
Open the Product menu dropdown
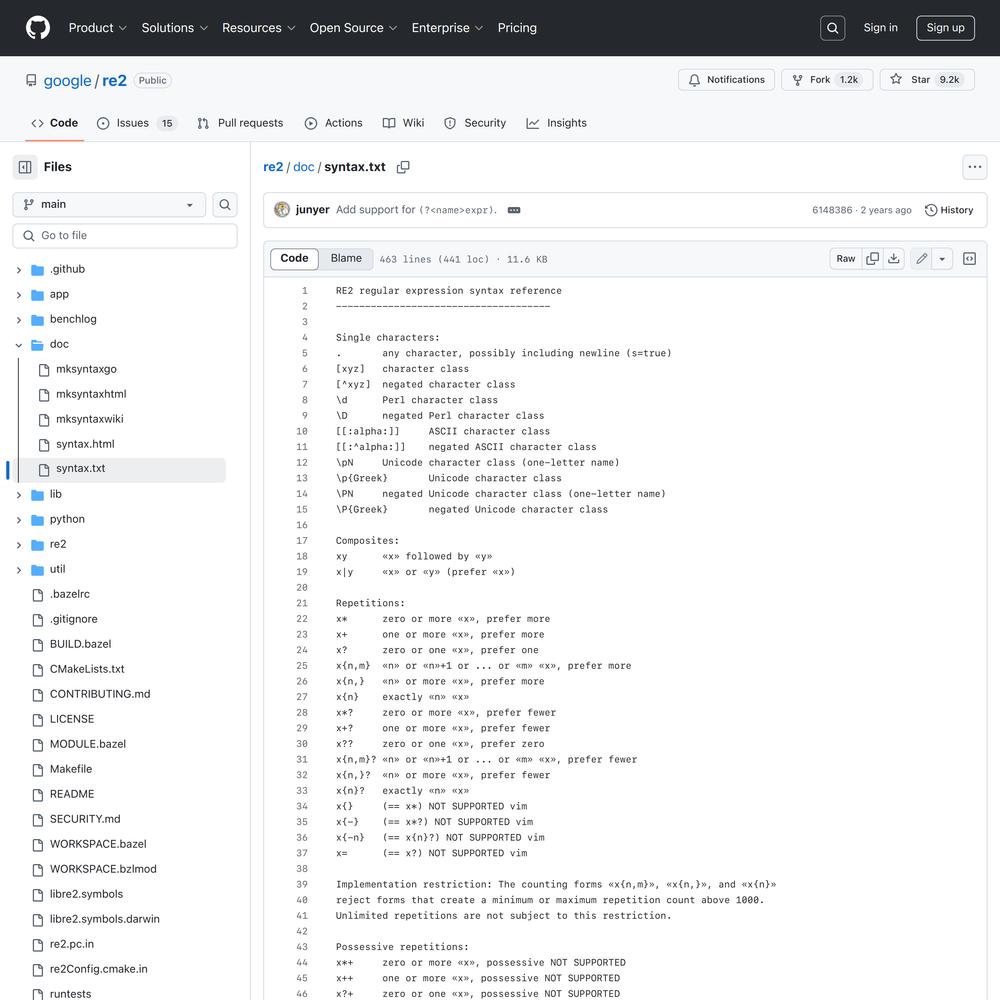(98, 28)
